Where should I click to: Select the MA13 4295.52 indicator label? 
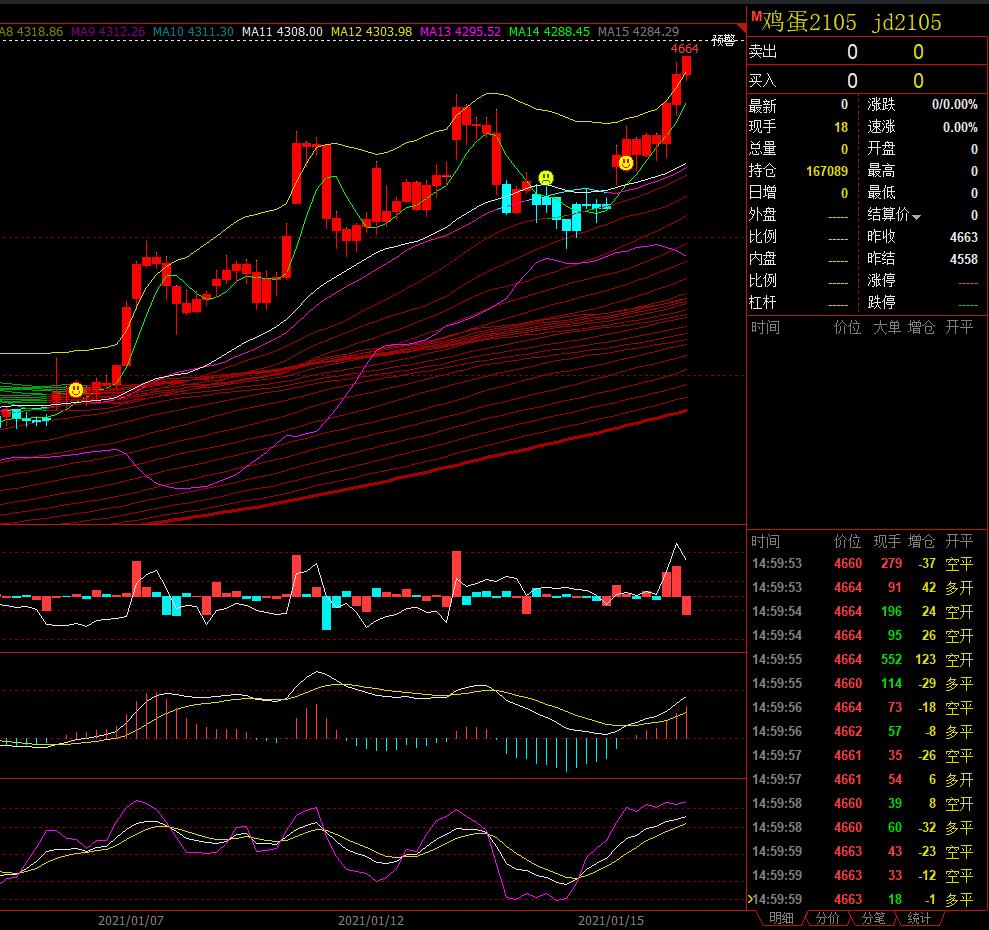[x=460, y=31]
